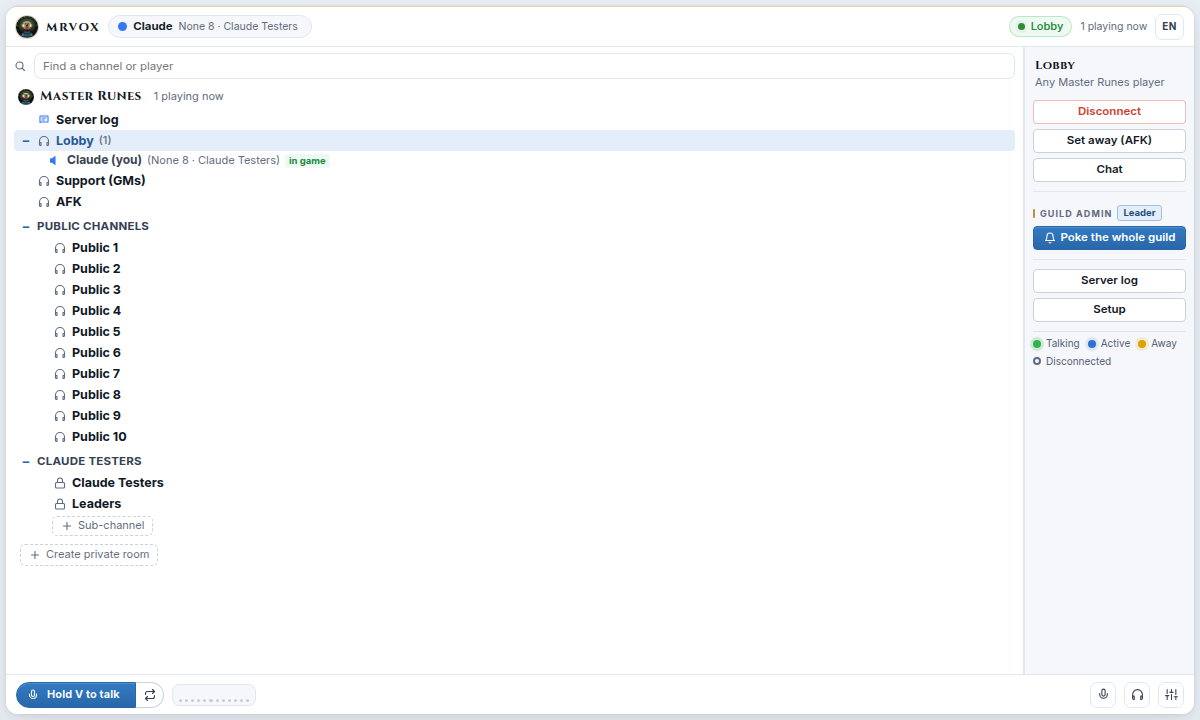Click the Server log book icon in tree
Viewport: 1200px width, 720px height.
[x=44, y=120]
